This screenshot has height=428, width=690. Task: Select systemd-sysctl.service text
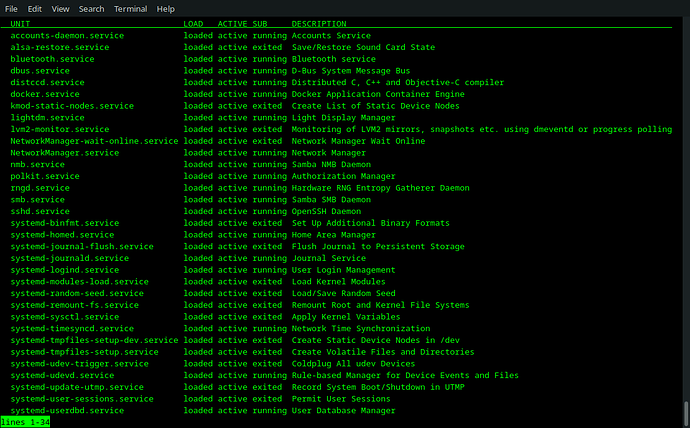[x=64, y=317]
